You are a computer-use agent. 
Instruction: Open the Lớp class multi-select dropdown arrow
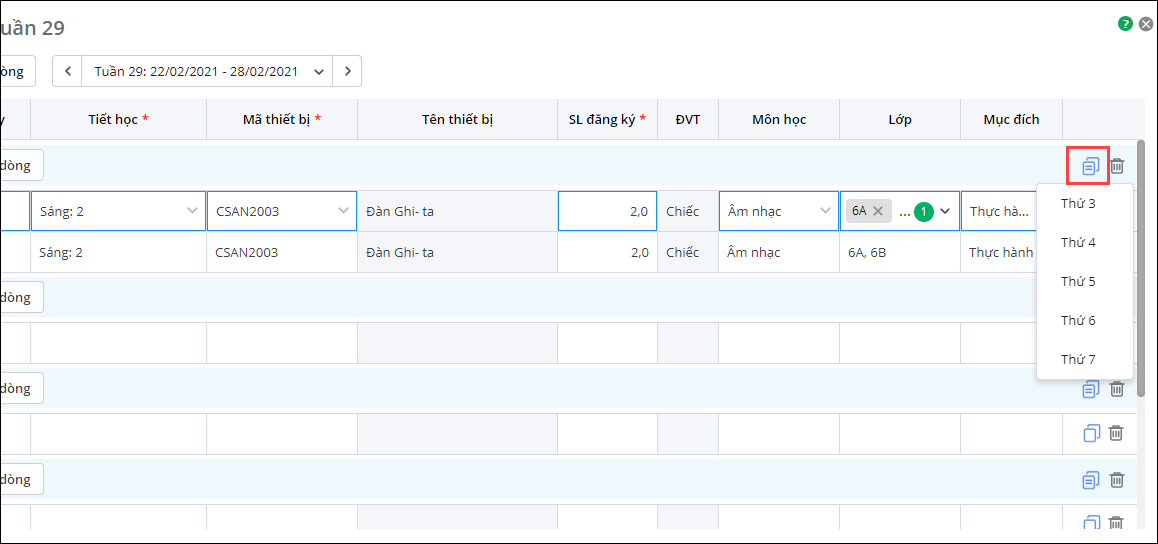pyautogui.click(x=945, y=211)
